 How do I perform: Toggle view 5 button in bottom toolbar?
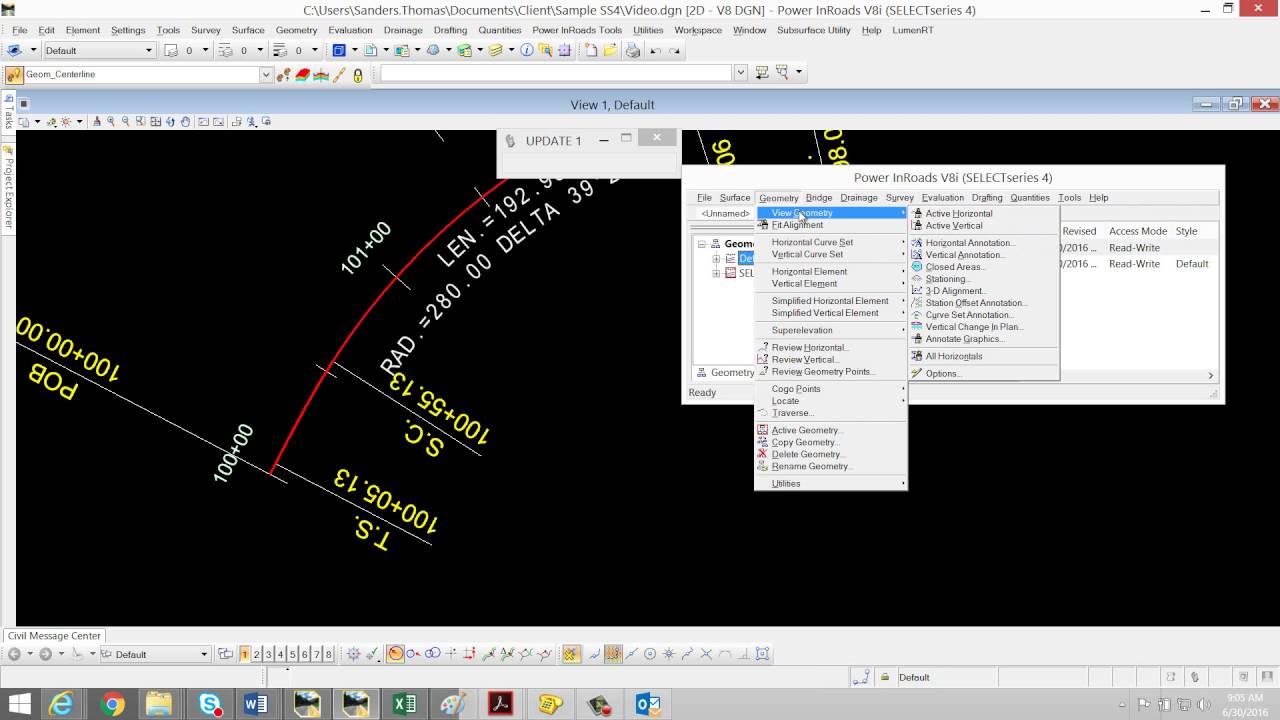click(292, 654)
